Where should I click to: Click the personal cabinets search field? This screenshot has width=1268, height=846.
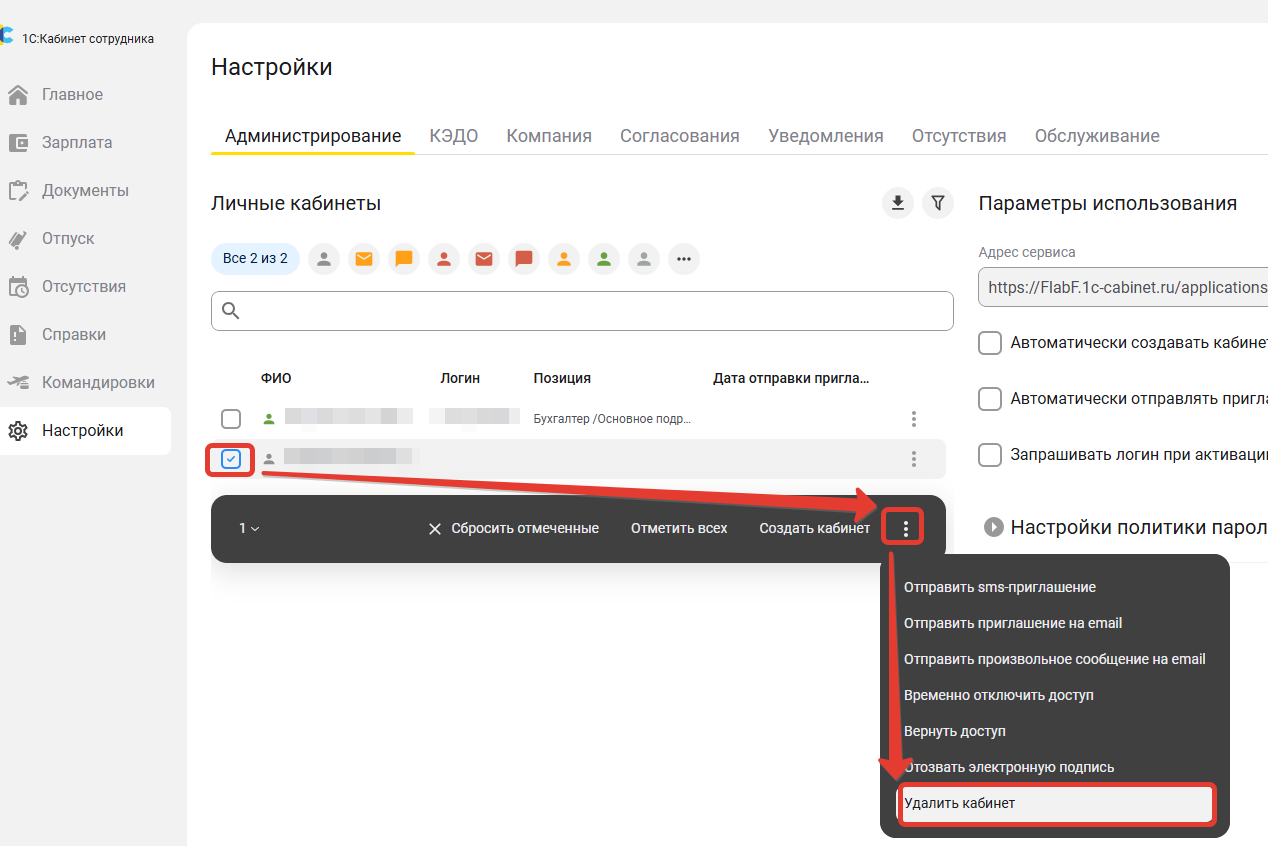(582, 311)
